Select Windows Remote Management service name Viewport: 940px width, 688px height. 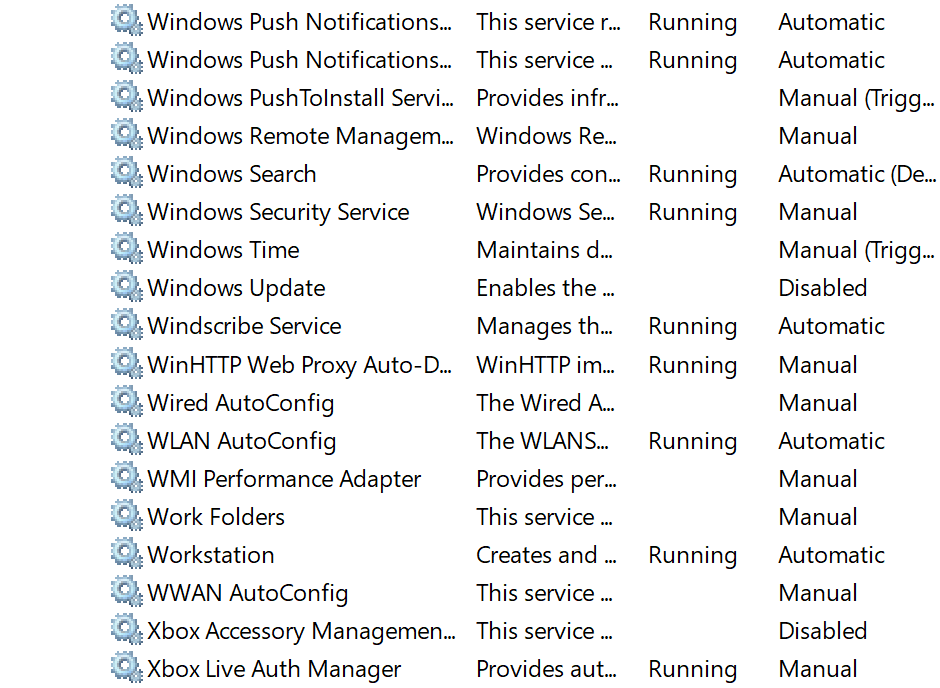point(300,137)
